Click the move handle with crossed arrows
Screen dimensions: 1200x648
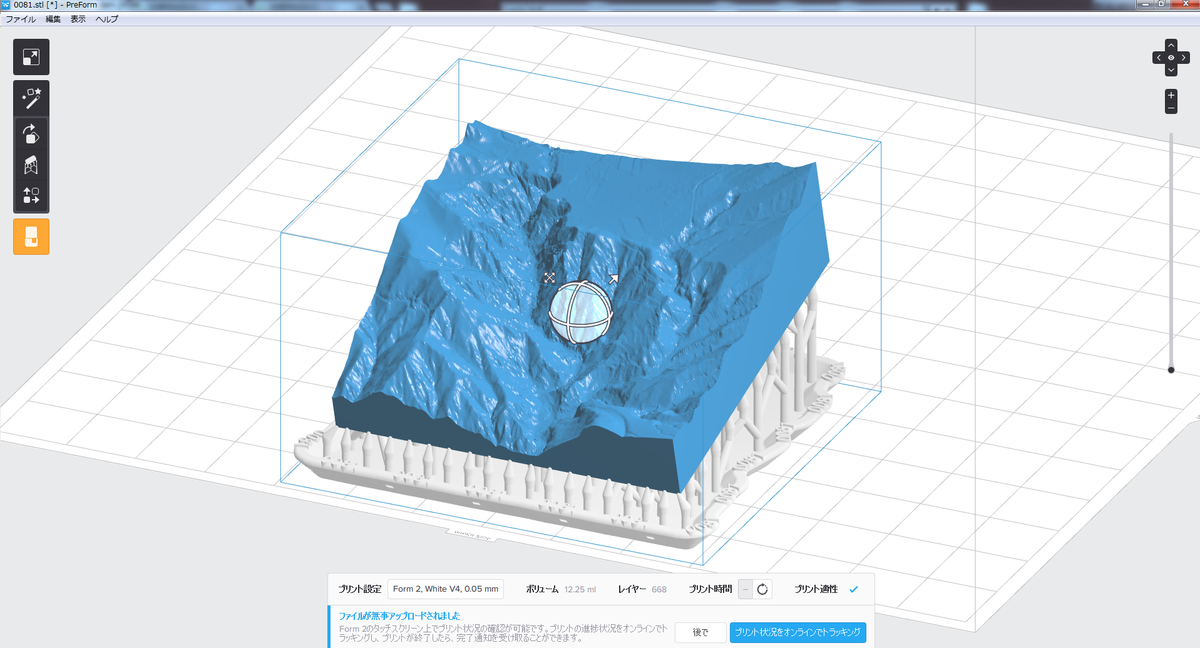[549, 277]
